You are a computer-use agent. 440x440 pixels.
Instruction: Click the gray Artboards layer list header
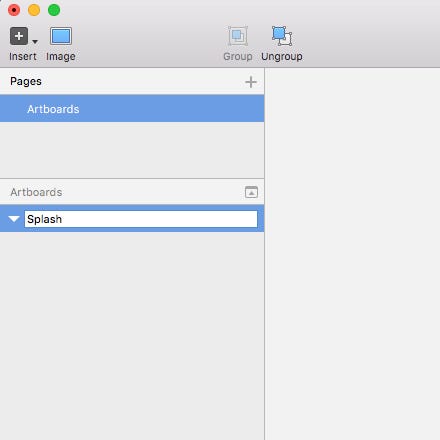pyautogui.click(x=36, y=192)
